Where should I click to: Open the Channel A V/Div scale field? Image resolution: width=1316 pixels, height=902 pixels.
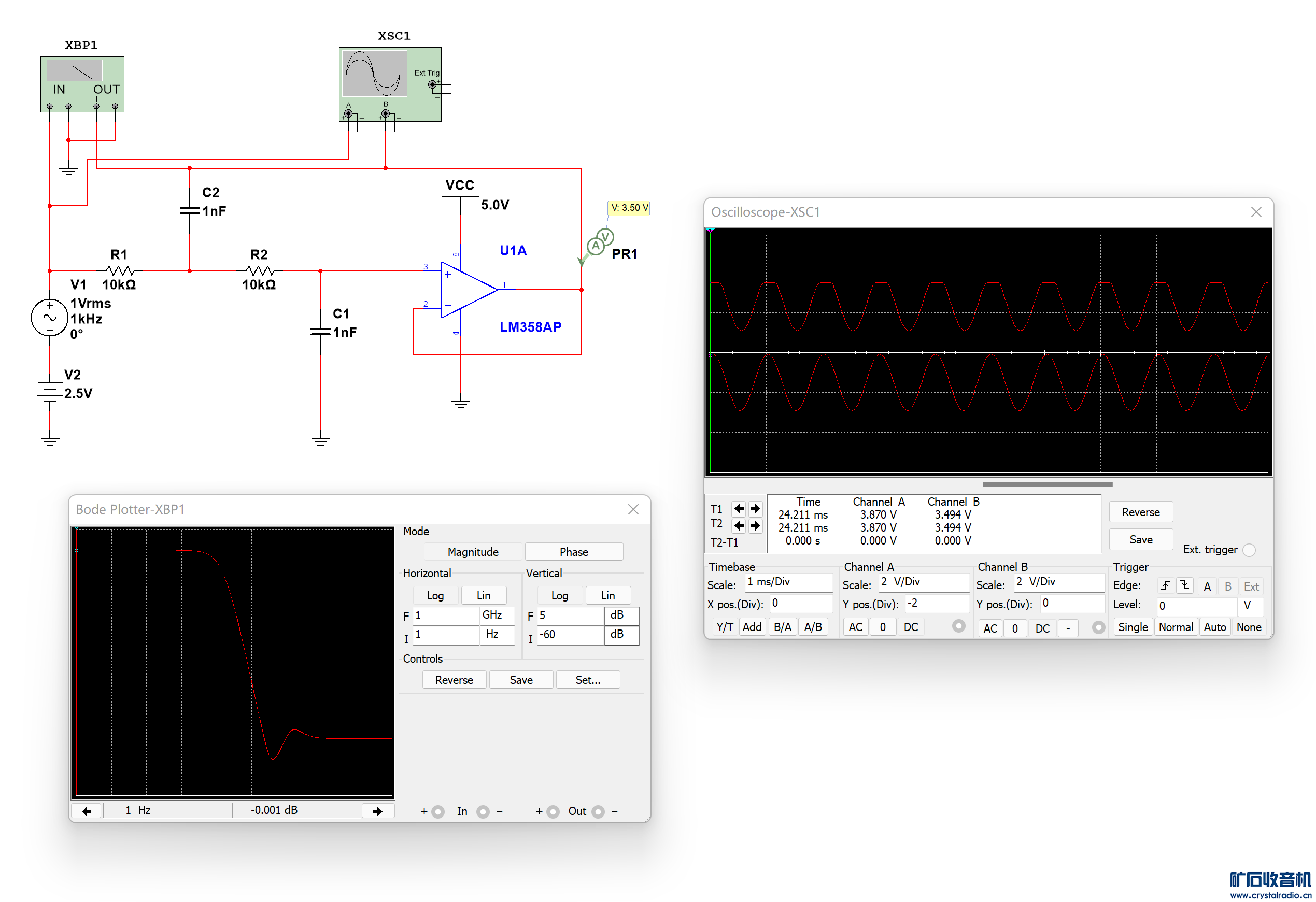923,582
